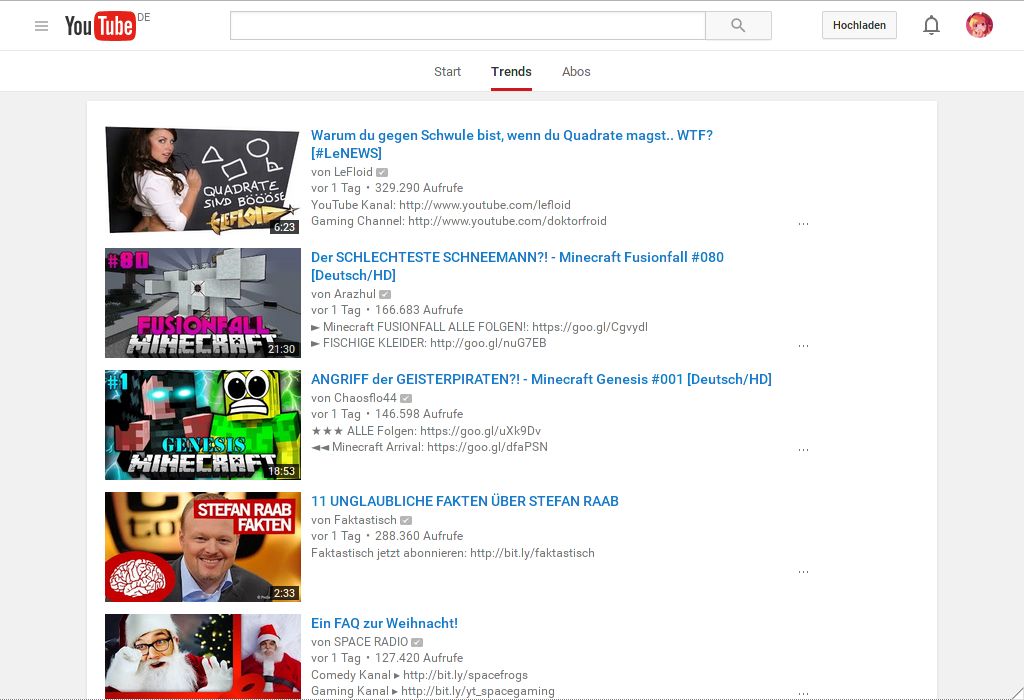Click Santa Claus Weihnacht thumbnail

tap(203, 657)
